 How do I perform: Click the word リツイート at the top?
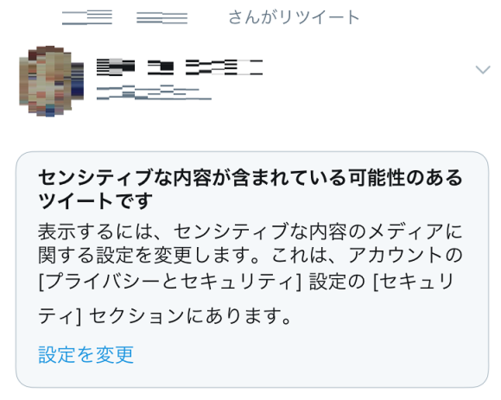(x=320, y=17)
